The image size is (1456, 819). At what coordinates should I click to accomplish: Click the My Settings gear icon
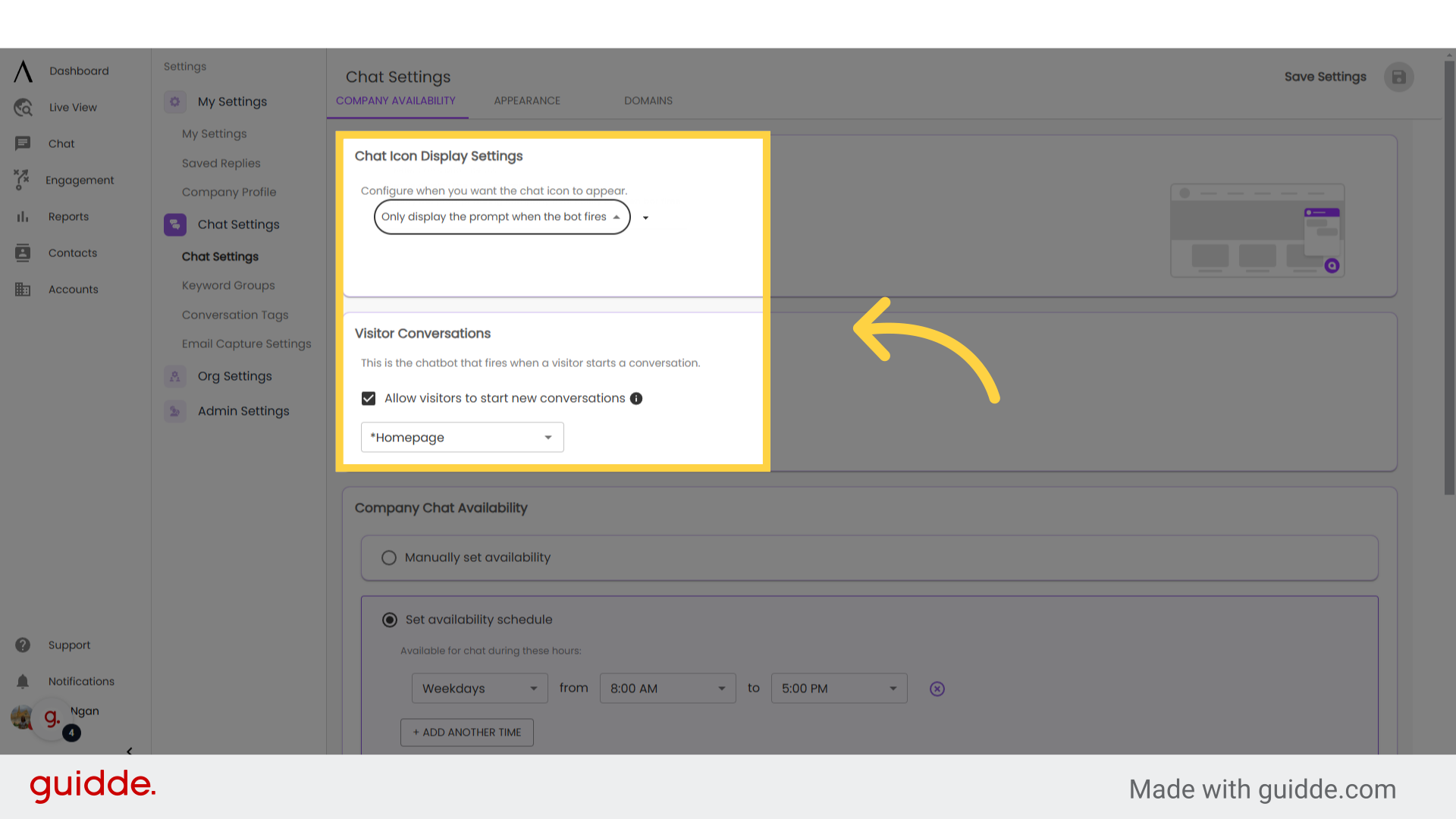pos(175,102)
